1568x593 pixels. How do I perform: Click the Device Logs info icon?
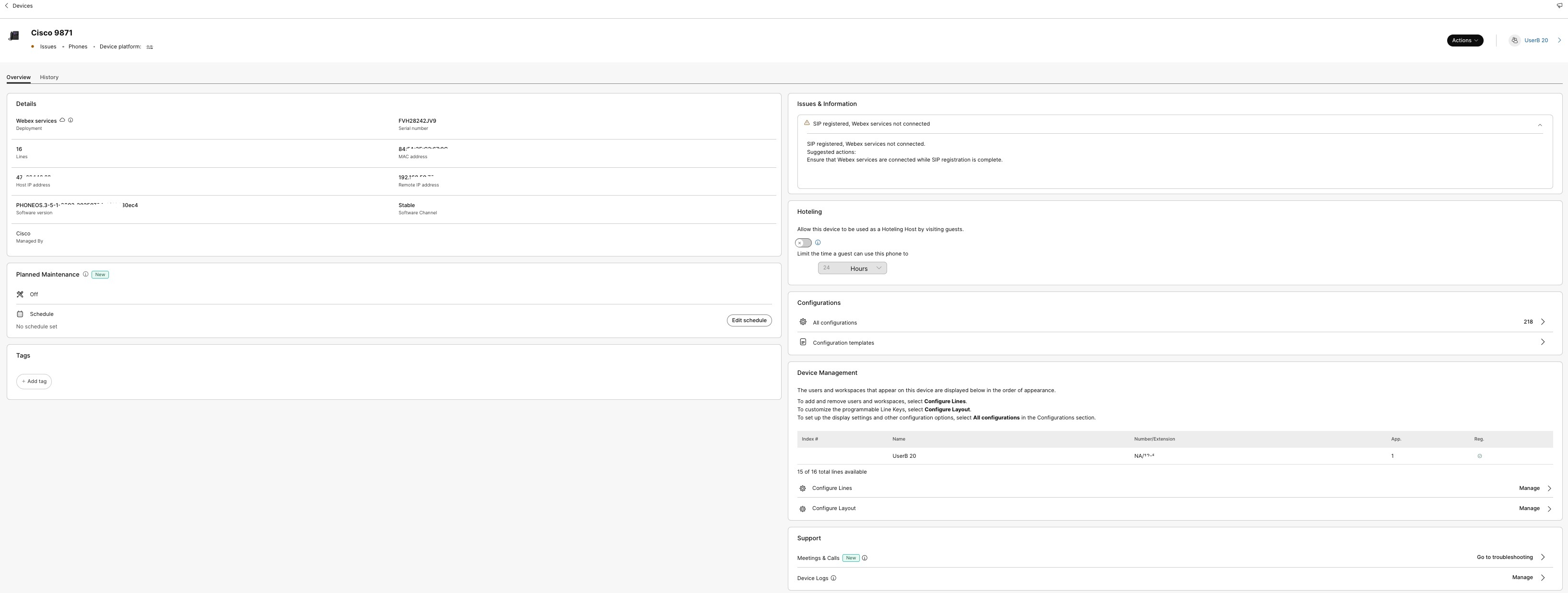[x=833, y=579]
